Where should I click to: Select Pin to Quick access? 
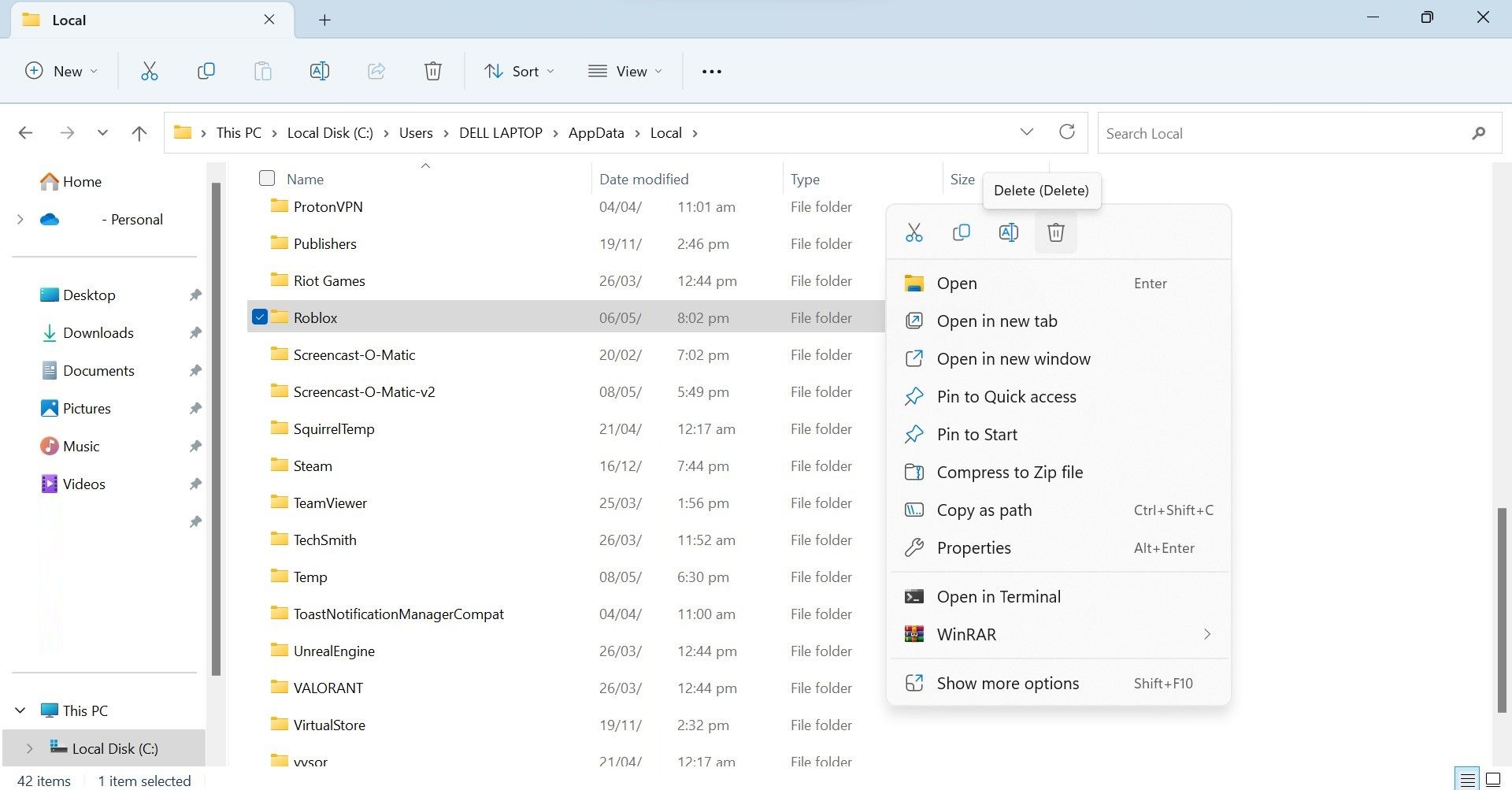1059,397
